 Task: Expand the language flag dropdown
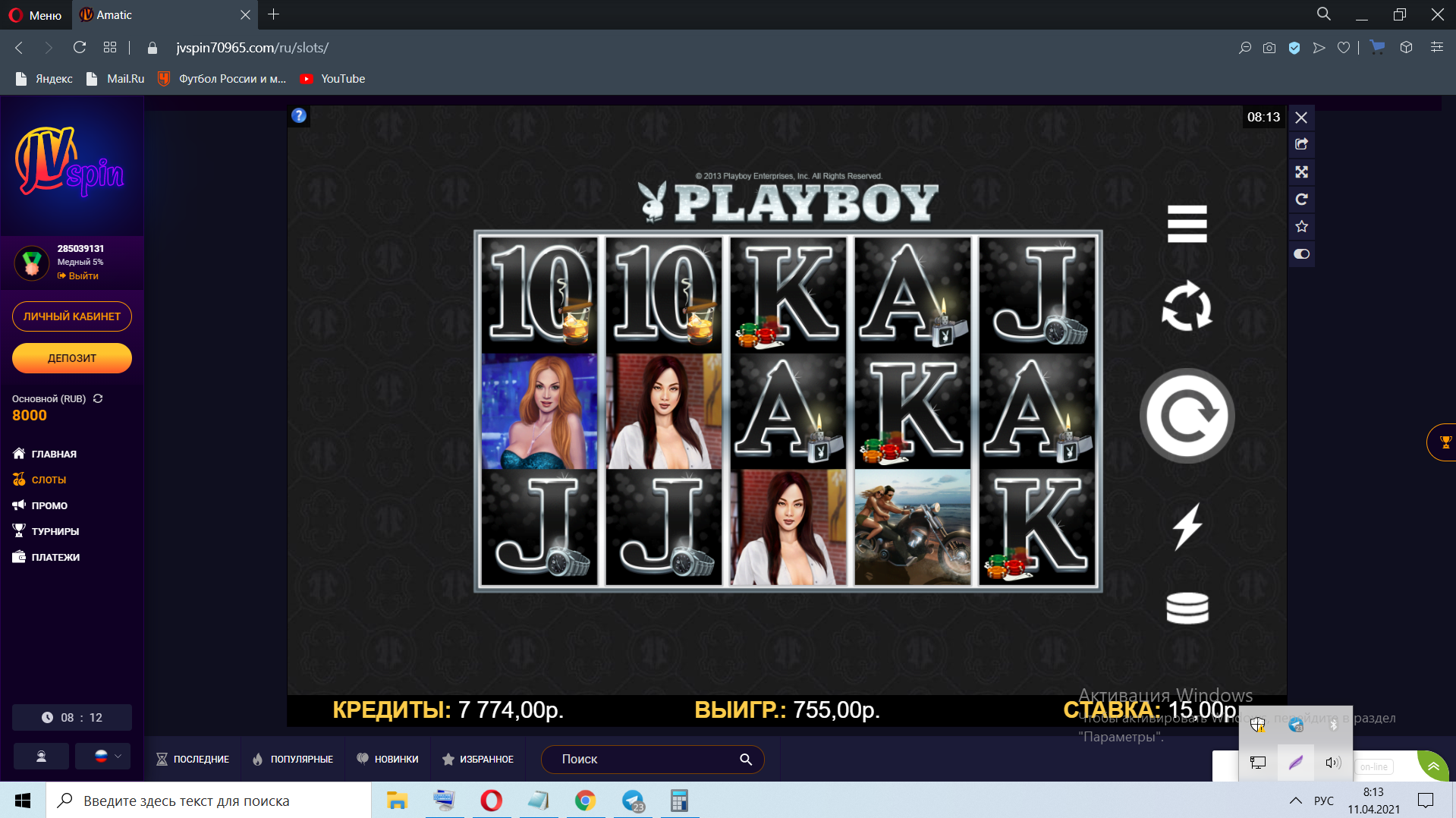107,756
